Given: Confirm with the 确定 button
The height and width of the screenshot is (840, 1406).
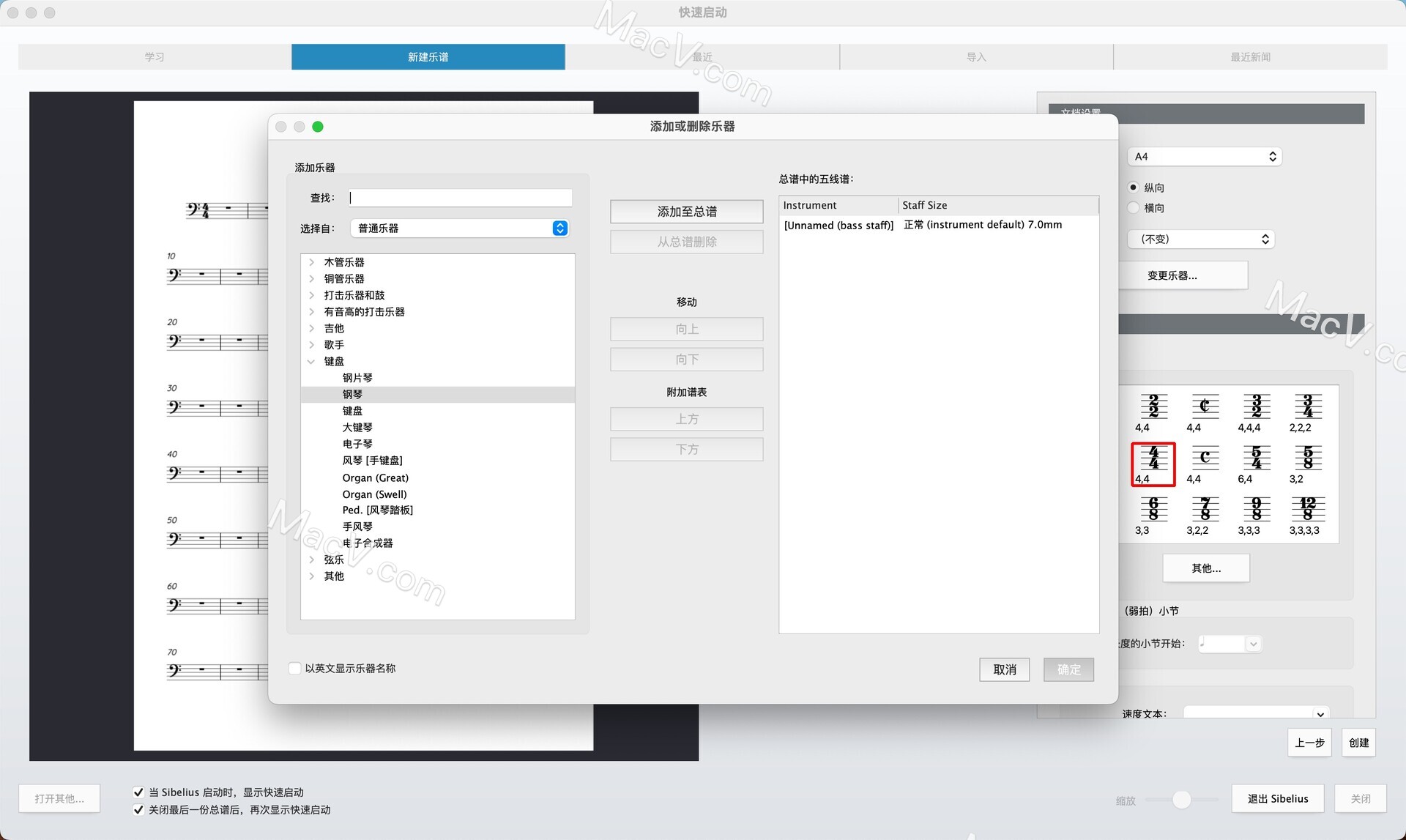Looking at the screenshot, I should 1069,669.
